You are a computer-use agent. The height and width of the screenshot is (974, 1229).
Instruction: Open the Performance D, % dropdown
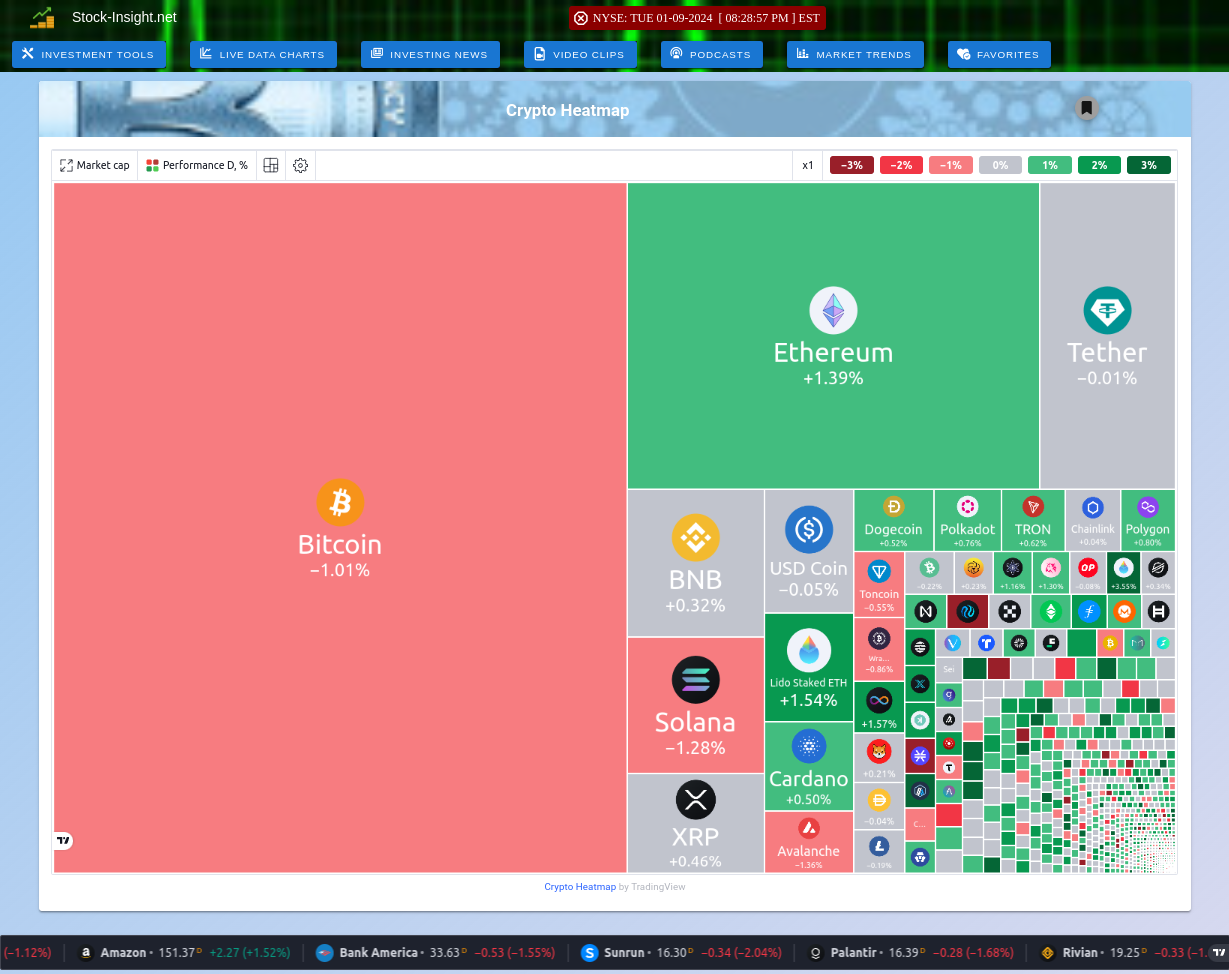(x=197, y=165)
